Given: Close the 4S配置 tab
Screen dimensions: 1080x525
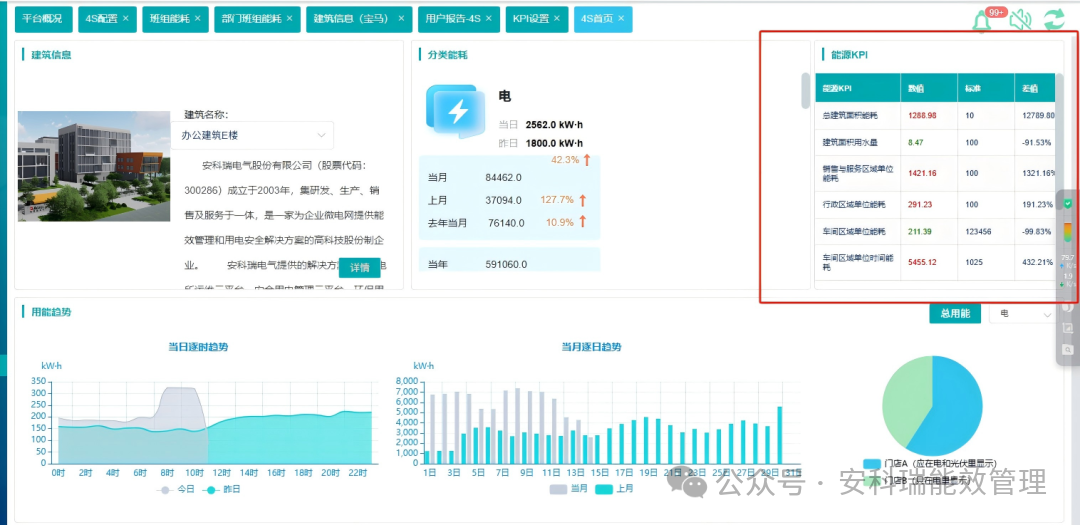Looking at the screenshot, I should (125, 19).
